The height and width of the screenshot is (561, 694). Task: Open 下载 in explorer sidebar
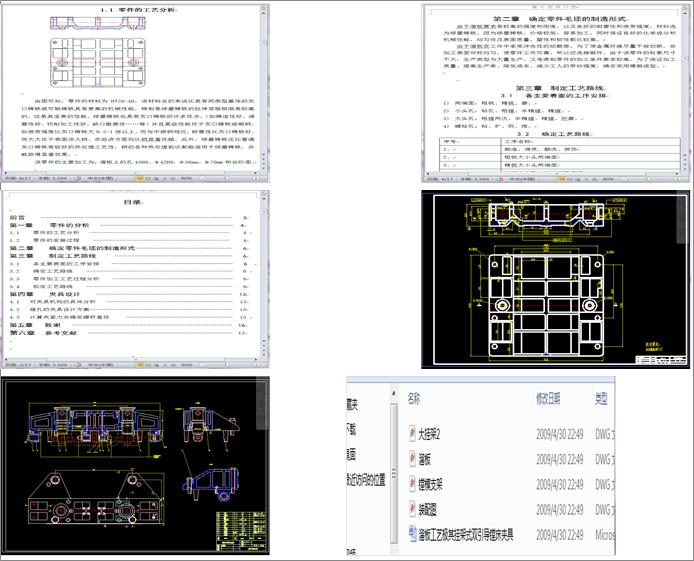(x=351, y=429)
